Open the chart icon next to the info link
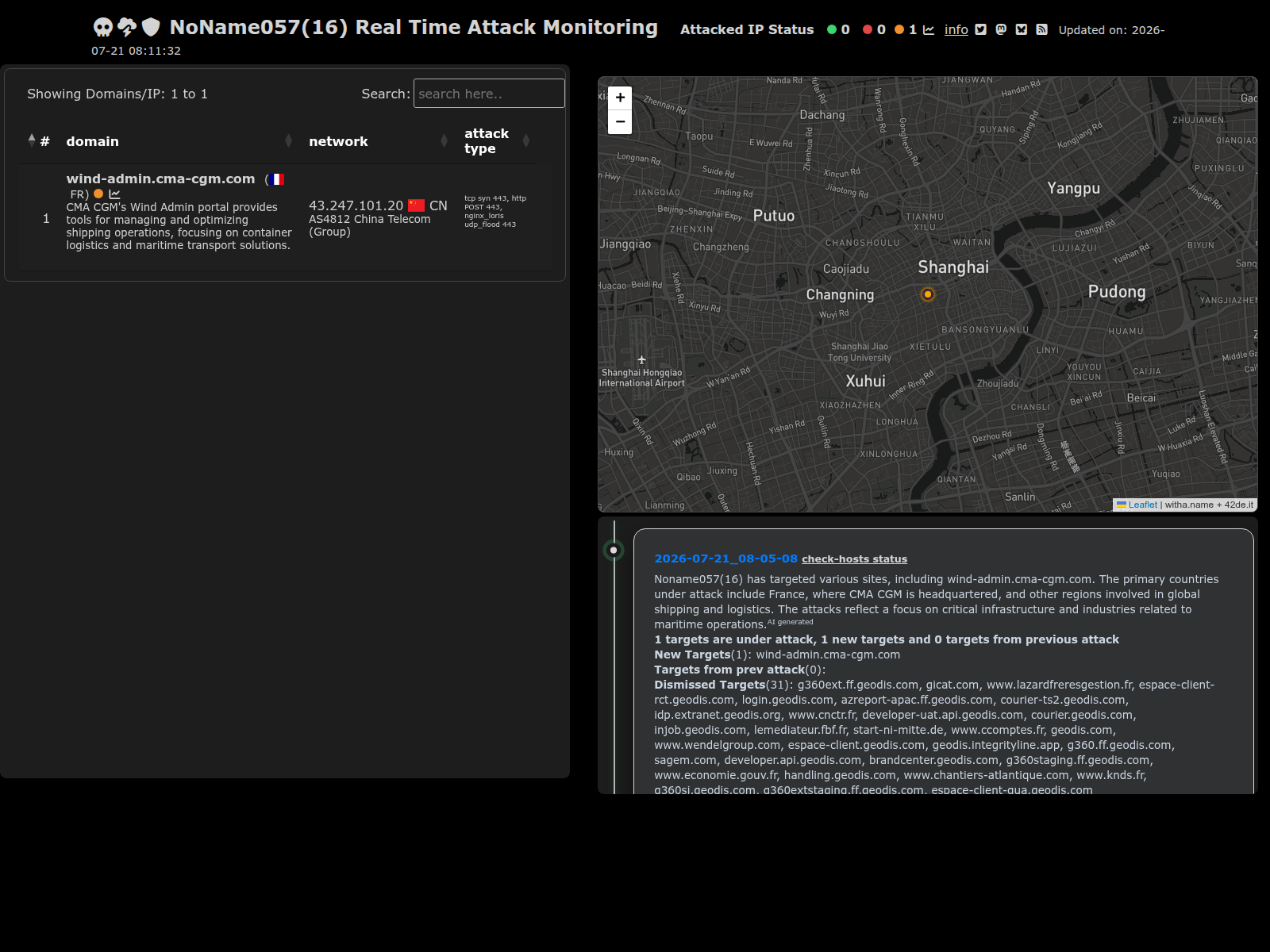This screenshot has height=952, width=1270. coord(929,29)
